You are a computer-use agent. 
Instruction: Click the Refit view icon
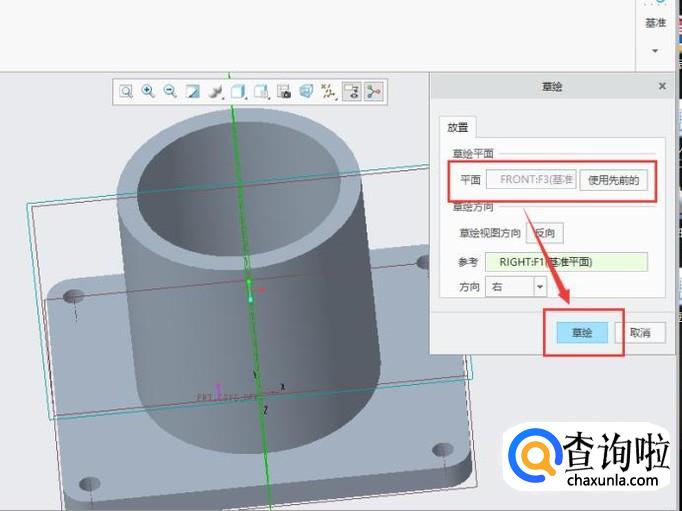pyautogui.click(x=127, y=92)
